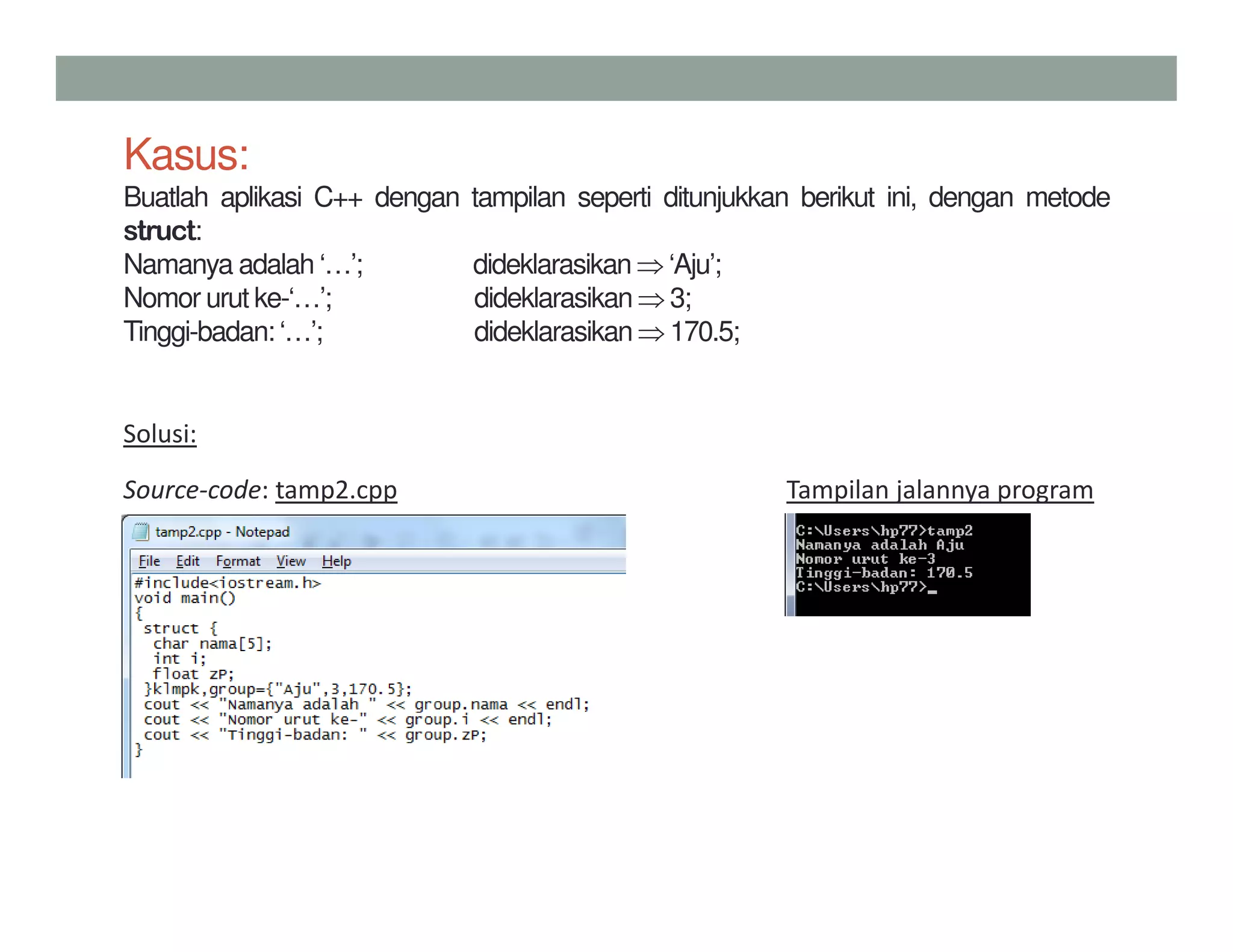This screenshot has width=1233, height=952.
Task: Click the 'float zP;' code line
Action: (193, 674)
